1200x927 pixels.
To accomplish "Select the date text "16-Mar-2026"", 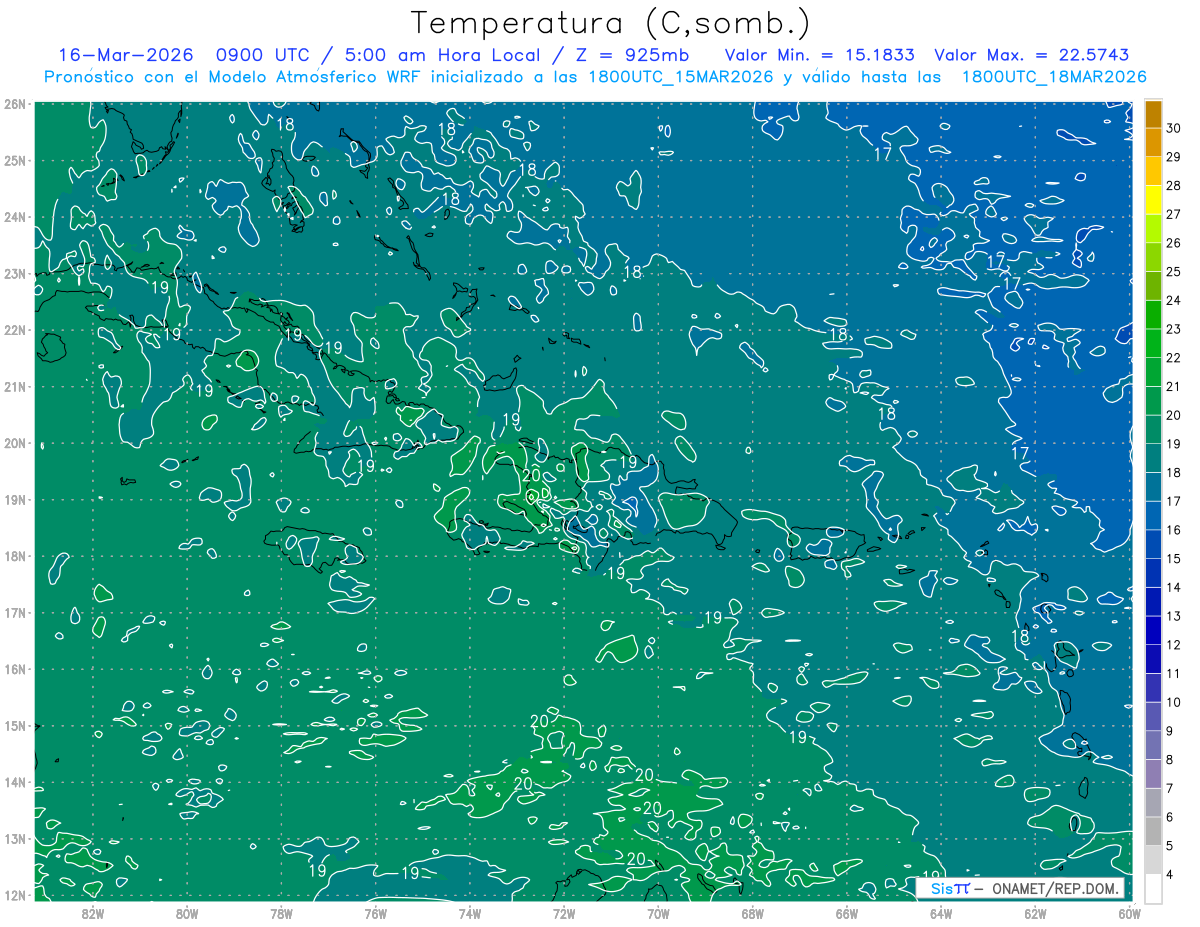I will pos(125,55).
